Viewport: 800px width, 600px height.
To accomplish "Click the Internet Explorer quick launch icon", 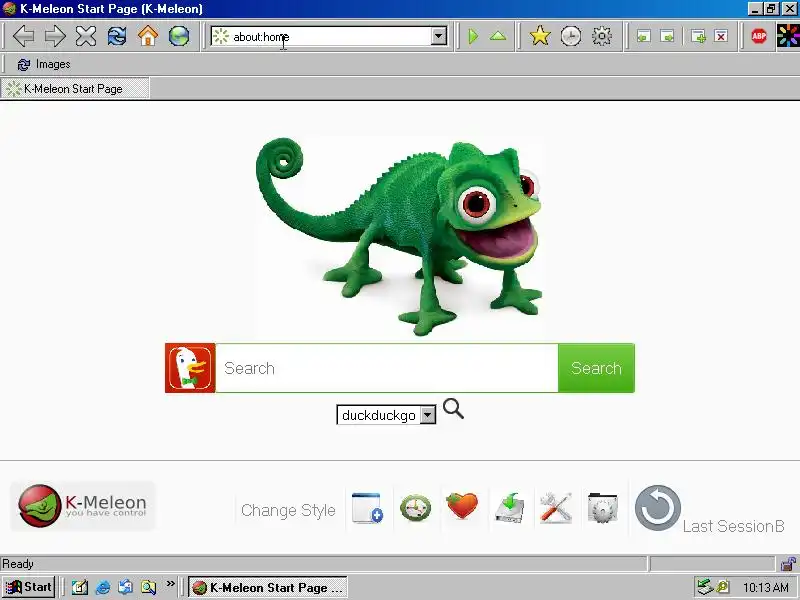I will (x=103, y=587).
